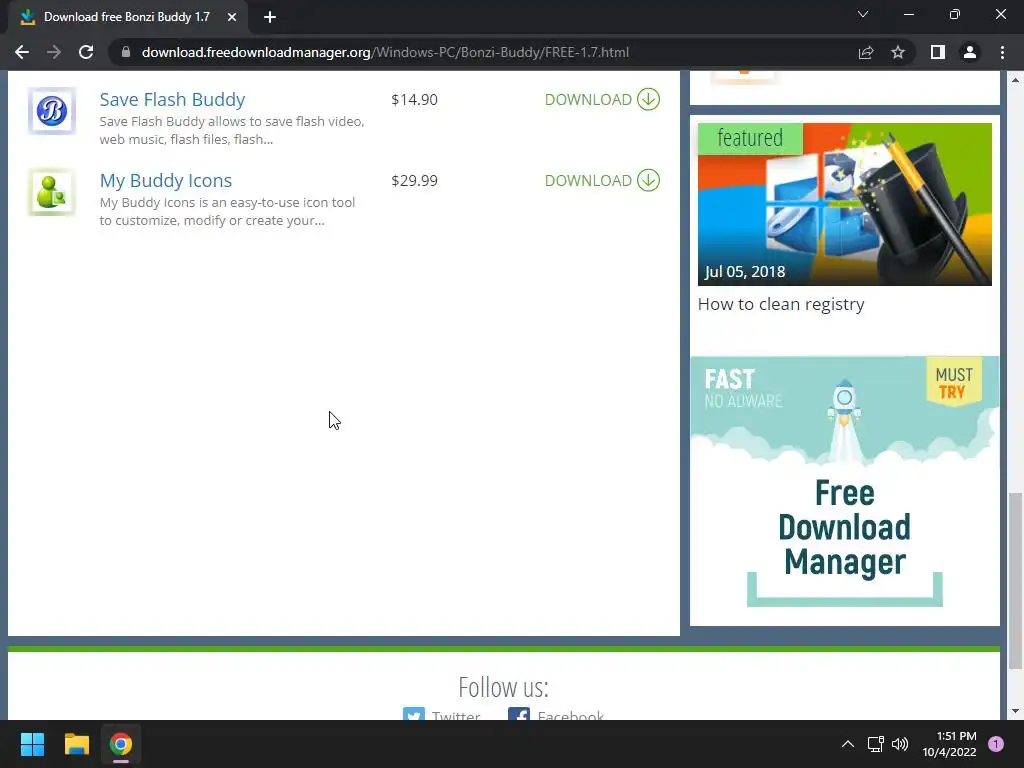Image resolution: width=1024 pixels, height=768 pixels.
Task: Open the volume control tray icon
Action: [x=900, y=744]
